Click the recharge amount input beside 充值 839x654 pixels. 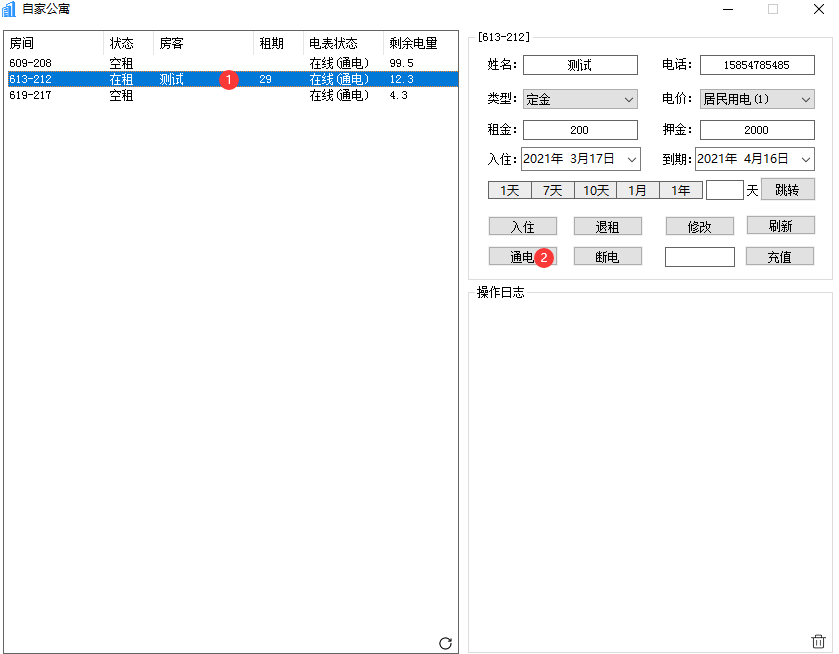point(699,257)
